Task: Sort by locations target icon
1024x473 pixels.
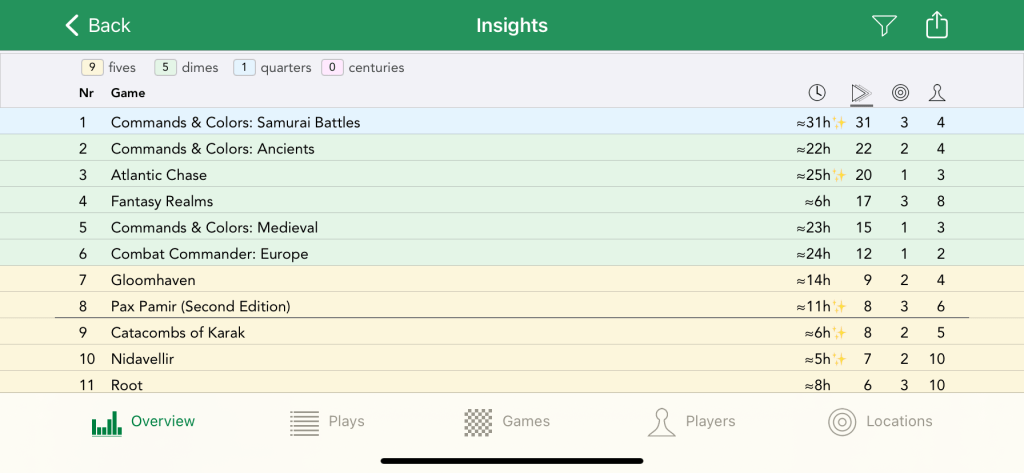Action: (x=900, y=93)
